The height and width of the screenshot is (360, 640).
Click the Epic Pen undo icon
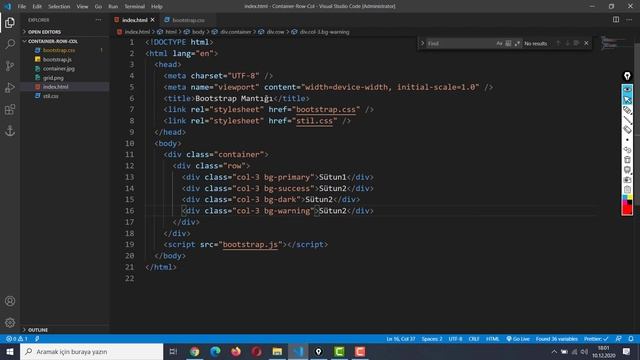tap(627, 150)
